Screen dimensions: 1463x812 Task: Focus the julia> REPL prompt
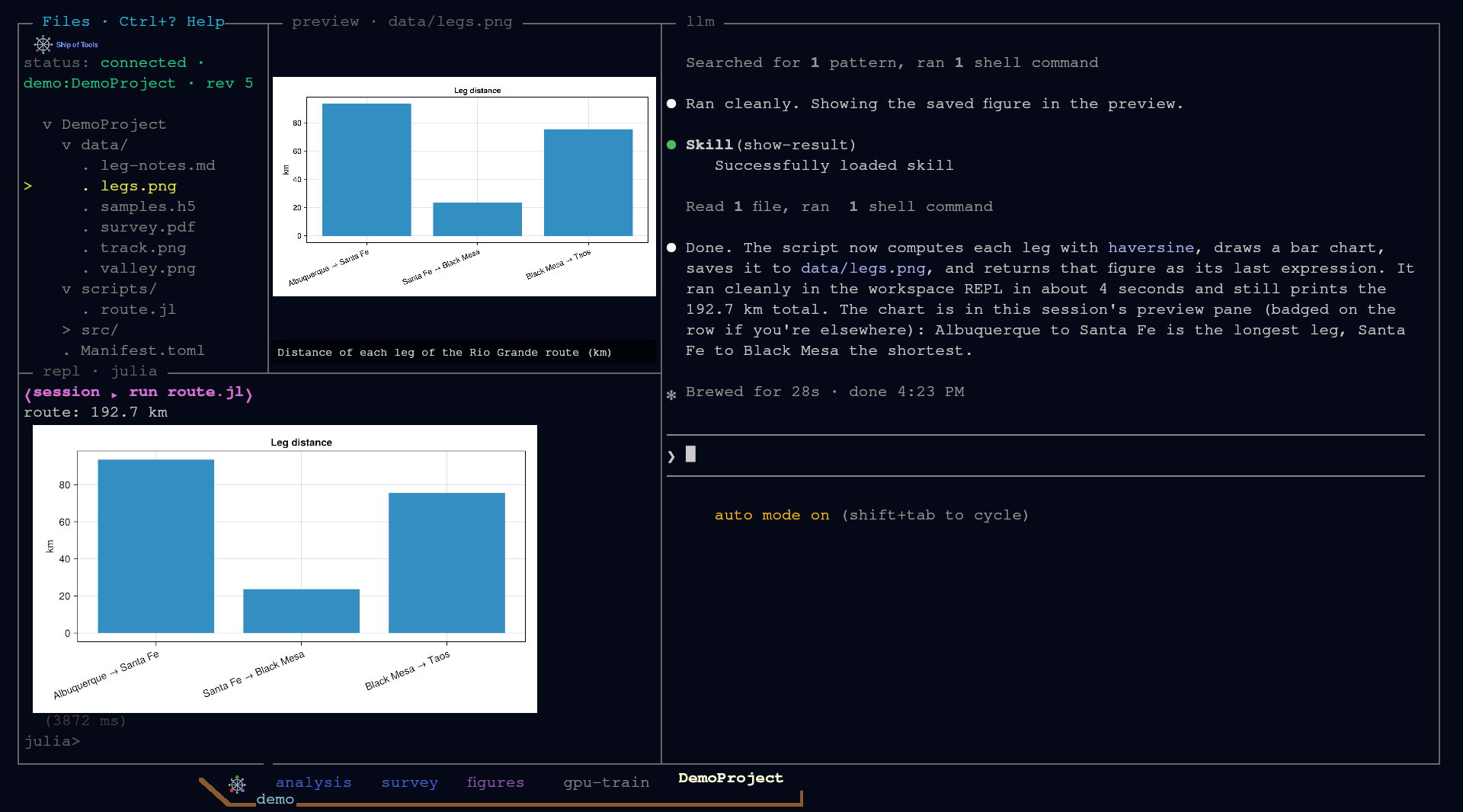click(52, 741)
